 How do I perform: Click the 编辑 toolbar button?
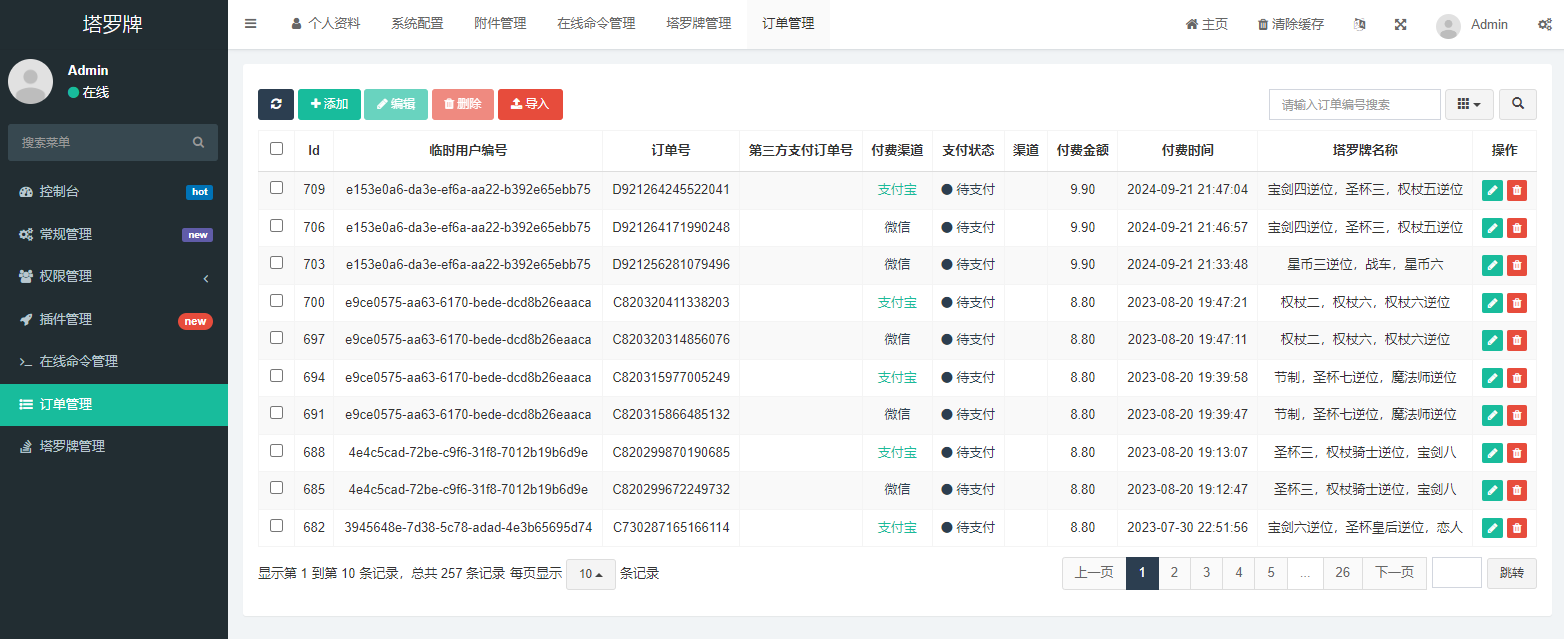396,104
